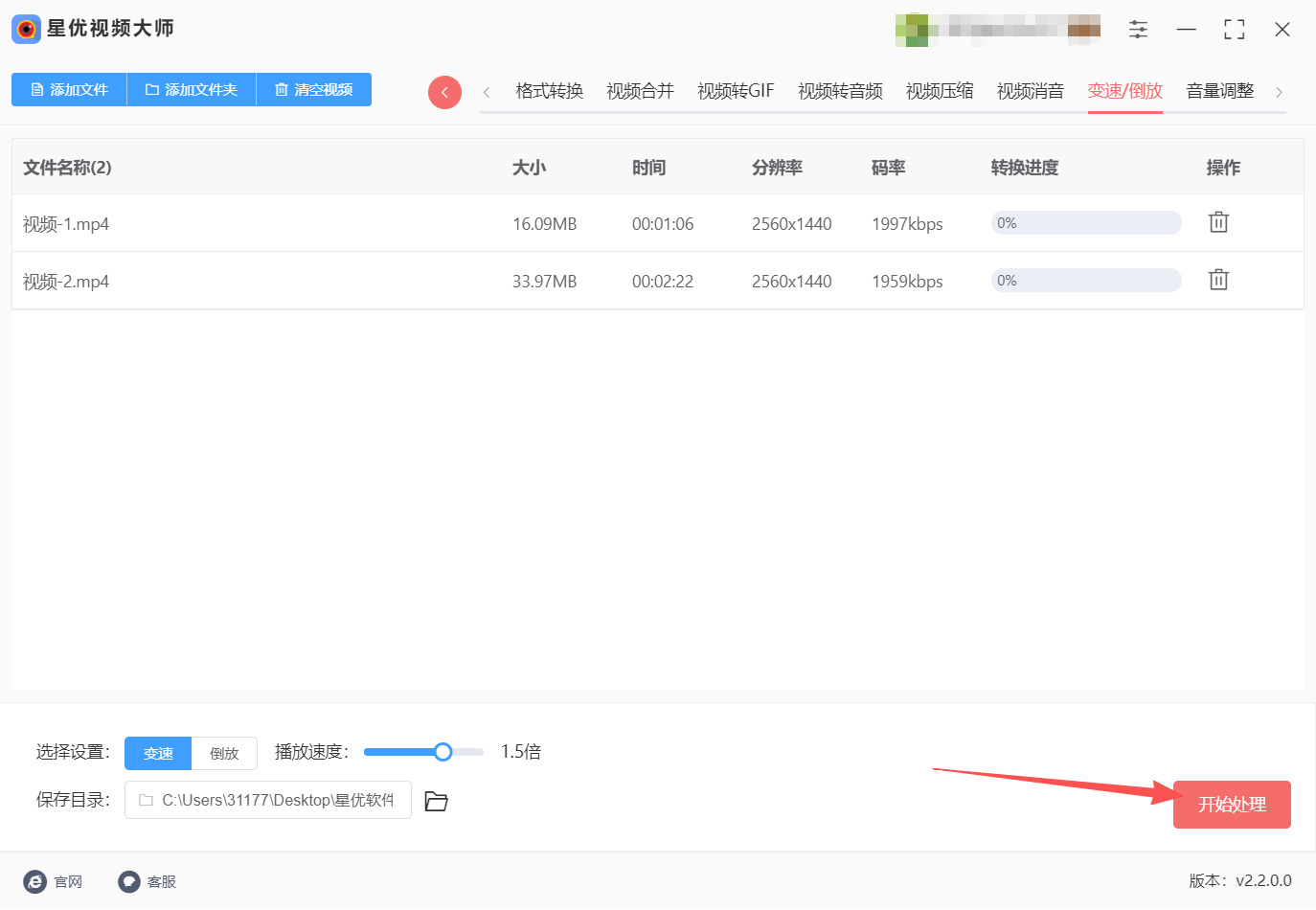Select file row 视频-1.mp4
This screenshot has height=910, width=1316.
pos(658,223)
